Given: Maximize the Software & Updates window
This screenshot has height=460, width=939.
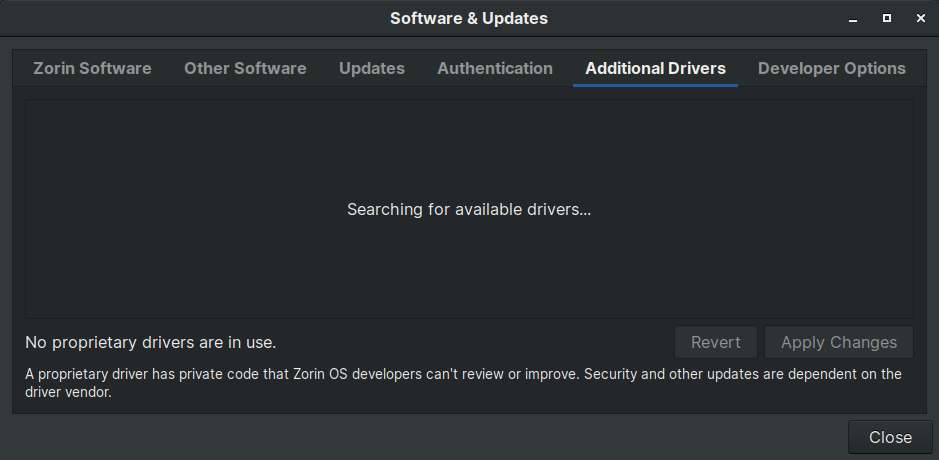Looking at the screenshot, I should tap(887, 19).
